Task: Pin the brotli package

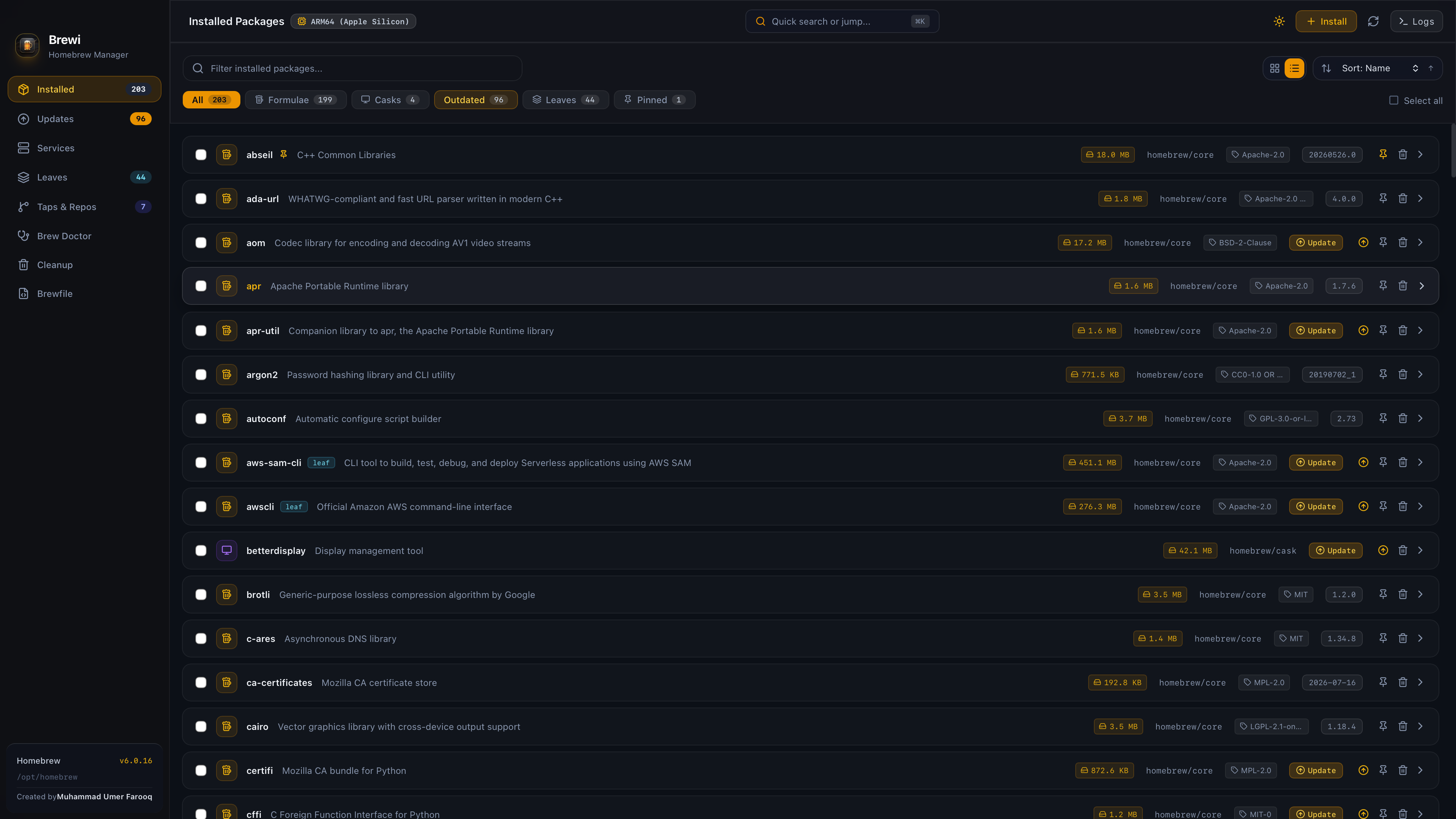Action: click(1383, 594)
